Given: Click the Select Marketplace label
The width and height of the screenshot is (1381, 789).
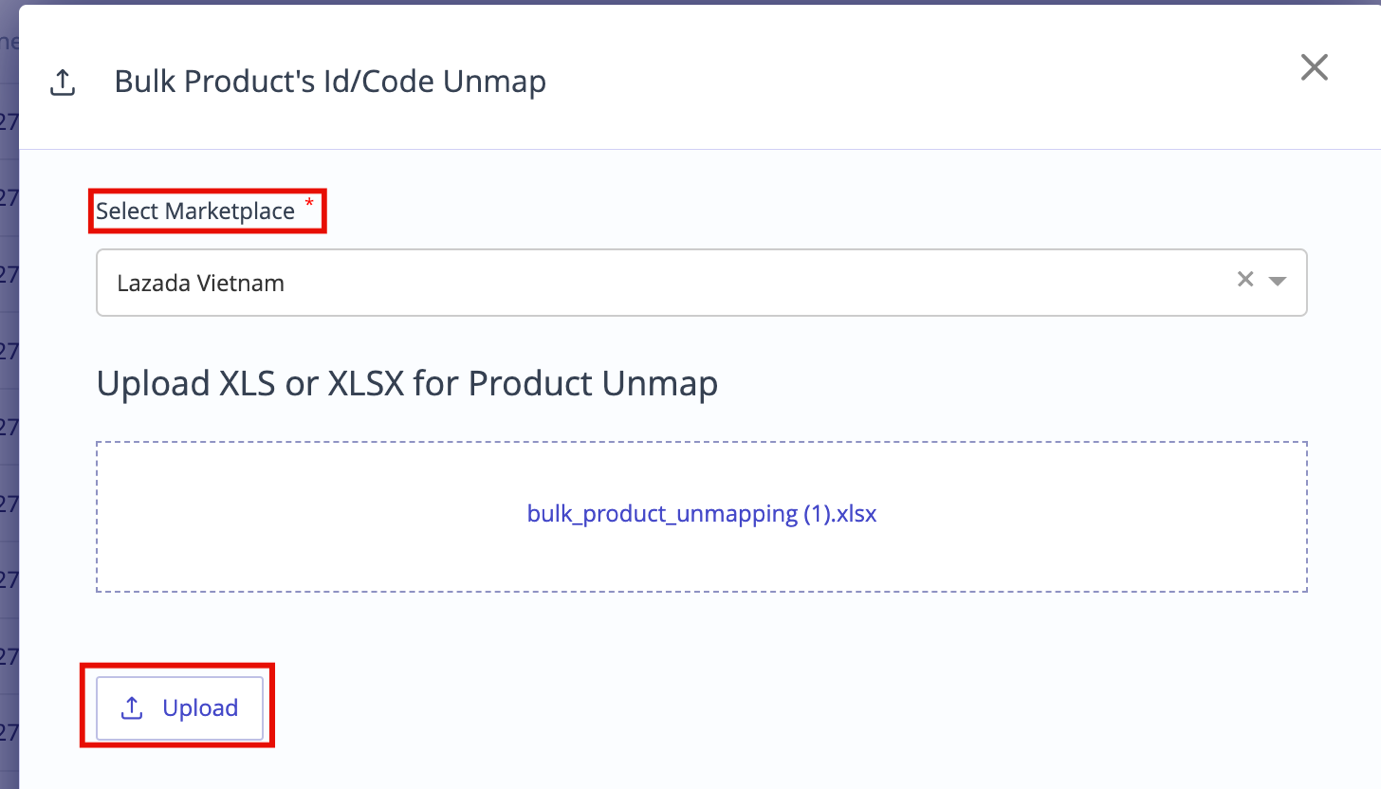Looking at the screenshot, I should tap(195, 211).
